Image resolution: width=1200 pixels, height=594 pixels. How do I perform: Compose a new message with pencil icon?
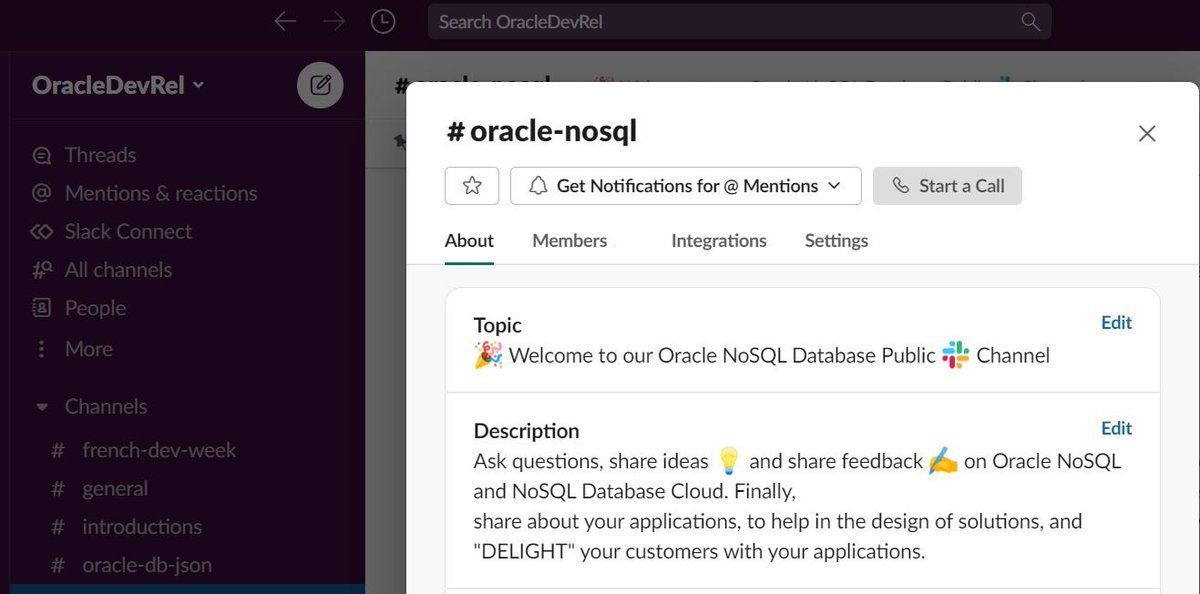320,85
